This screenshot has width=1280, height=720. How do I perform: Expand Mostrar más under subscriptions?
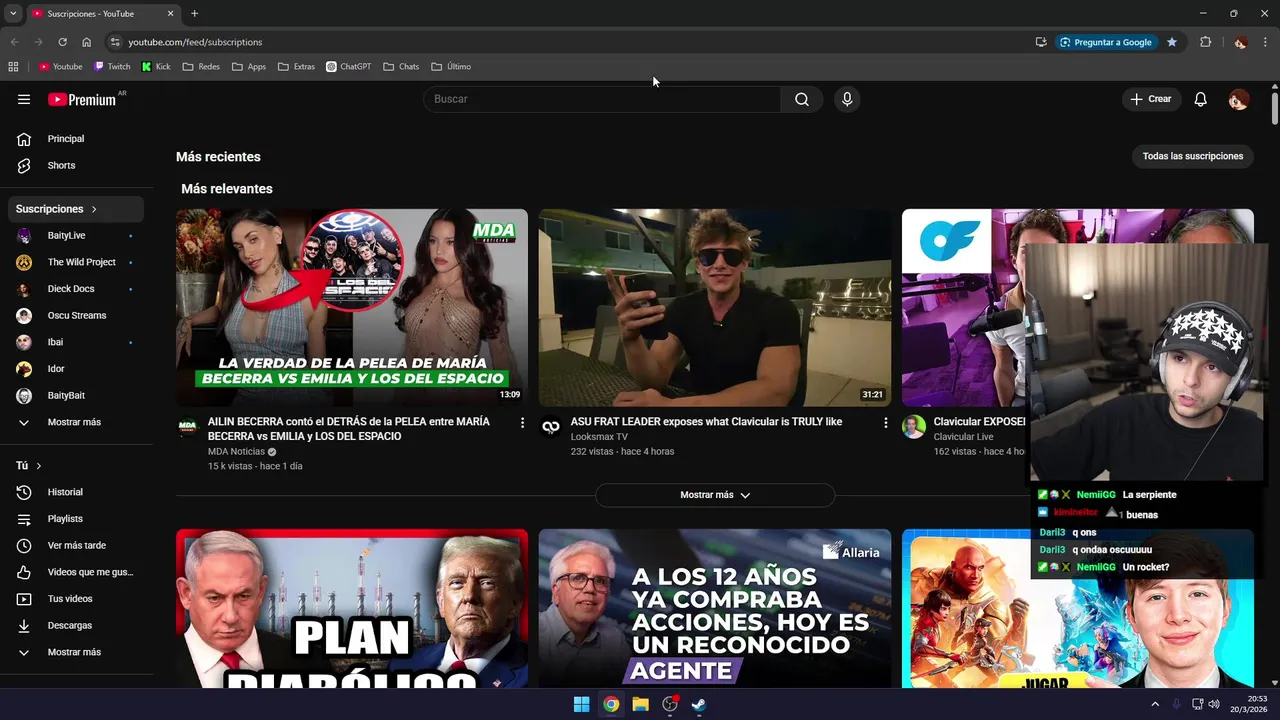pos(76,422)
